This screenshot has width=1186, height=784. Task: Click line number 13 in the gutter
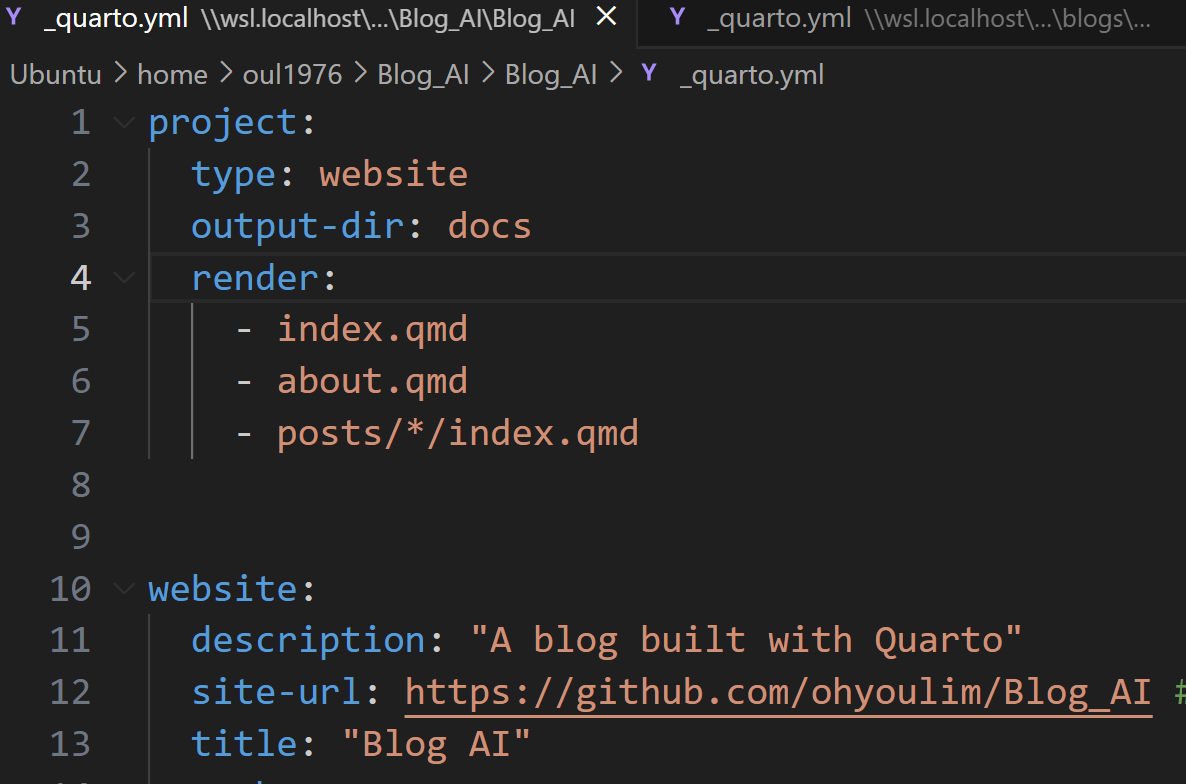click(x=70, y=744)
